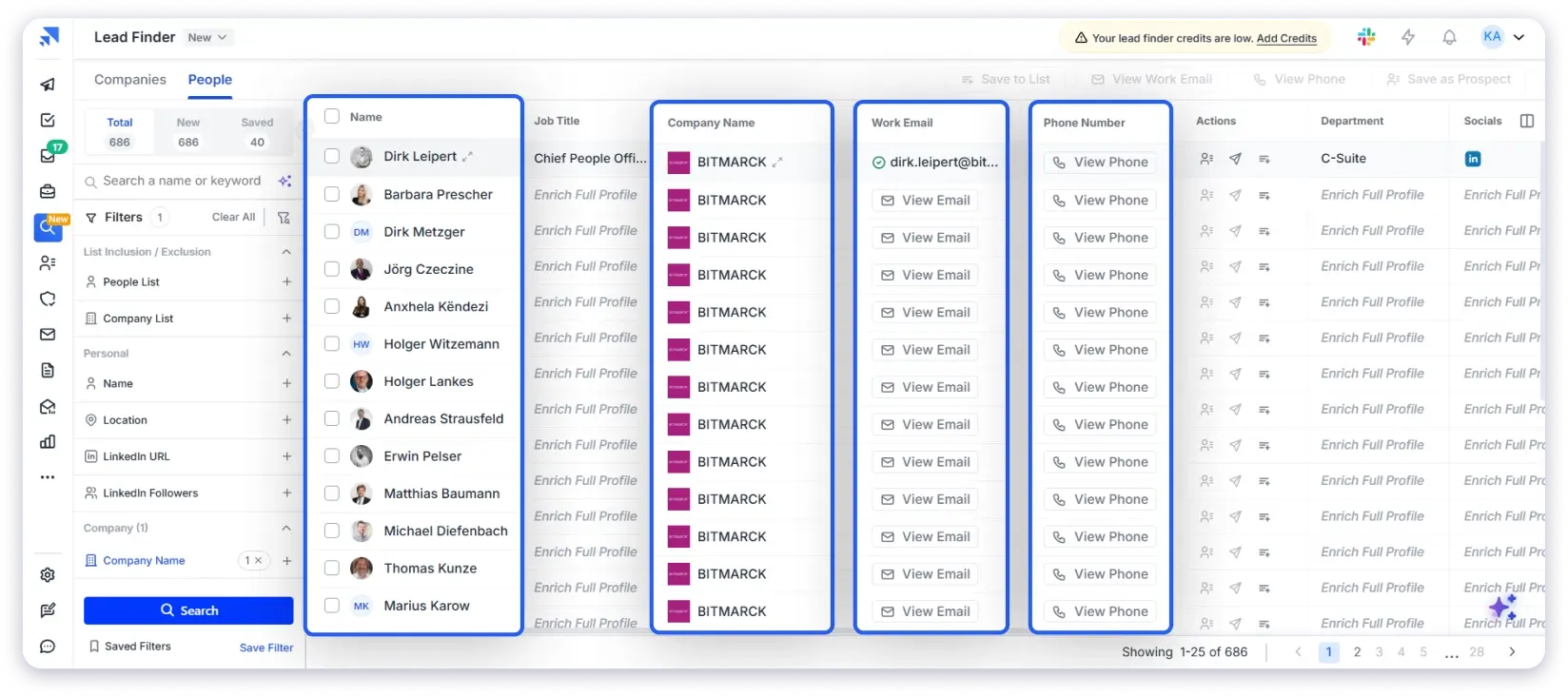Click the AI sparkle icon in search box
This screenshot has width=1568, height=696.
click(284, 181)
